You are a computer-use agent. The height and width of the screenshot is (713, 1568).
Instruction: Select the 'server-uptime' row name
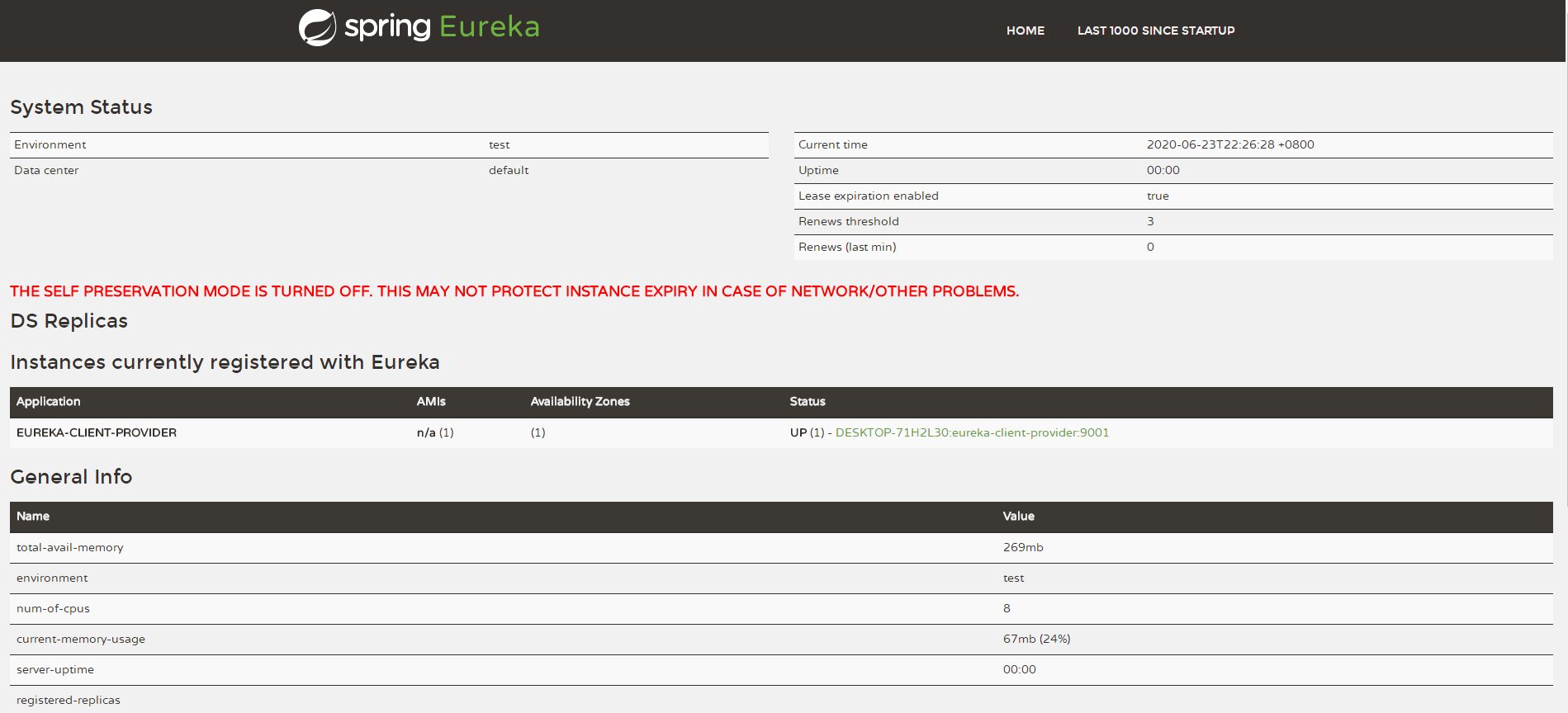(x=55, y=669)
